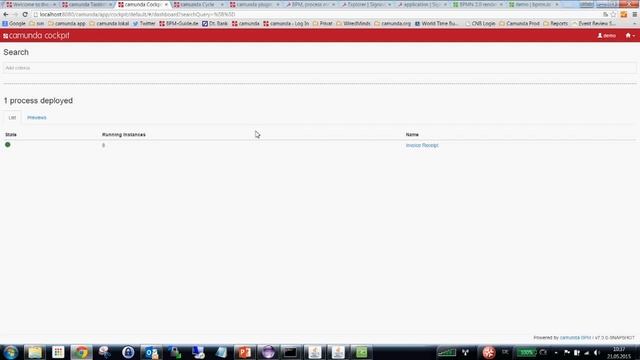Click the localhost address bar
The image size is (640, 360).
[318, 14]
